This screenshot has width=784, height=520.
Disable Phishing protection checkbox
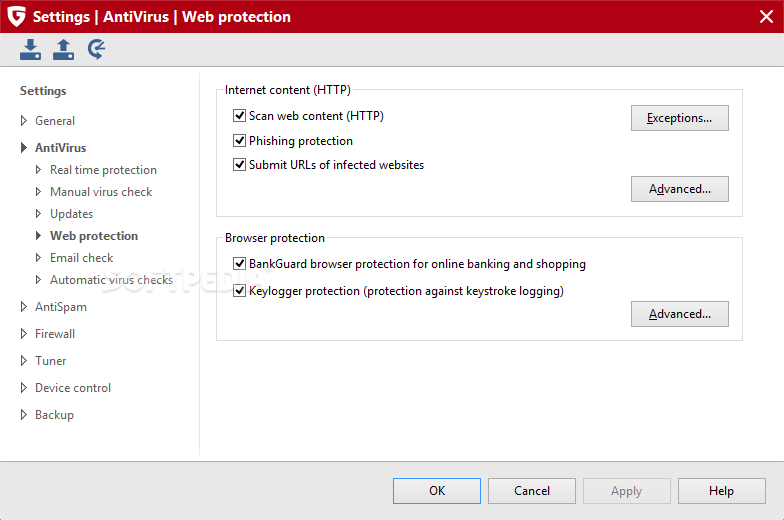point(240,140)
